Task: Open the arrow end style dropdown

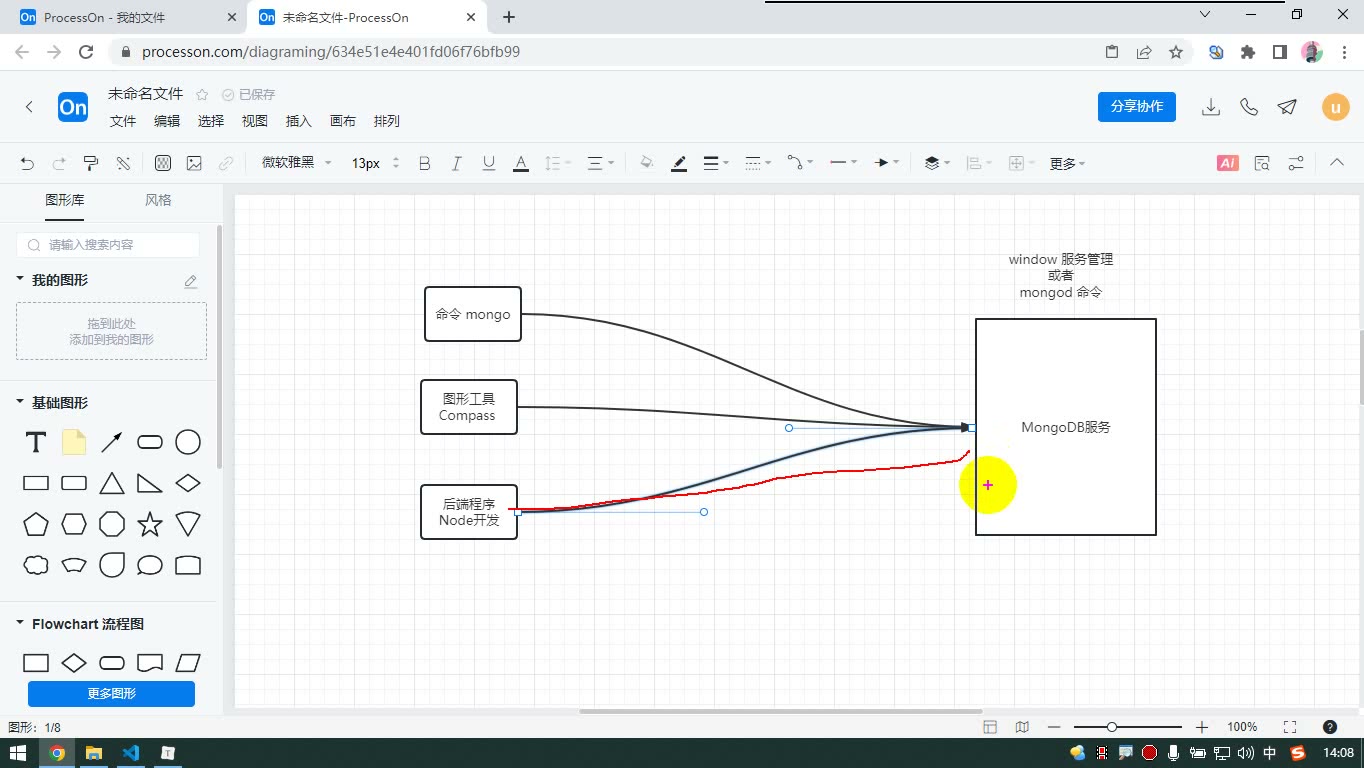Action: click(x=887, y=163)
